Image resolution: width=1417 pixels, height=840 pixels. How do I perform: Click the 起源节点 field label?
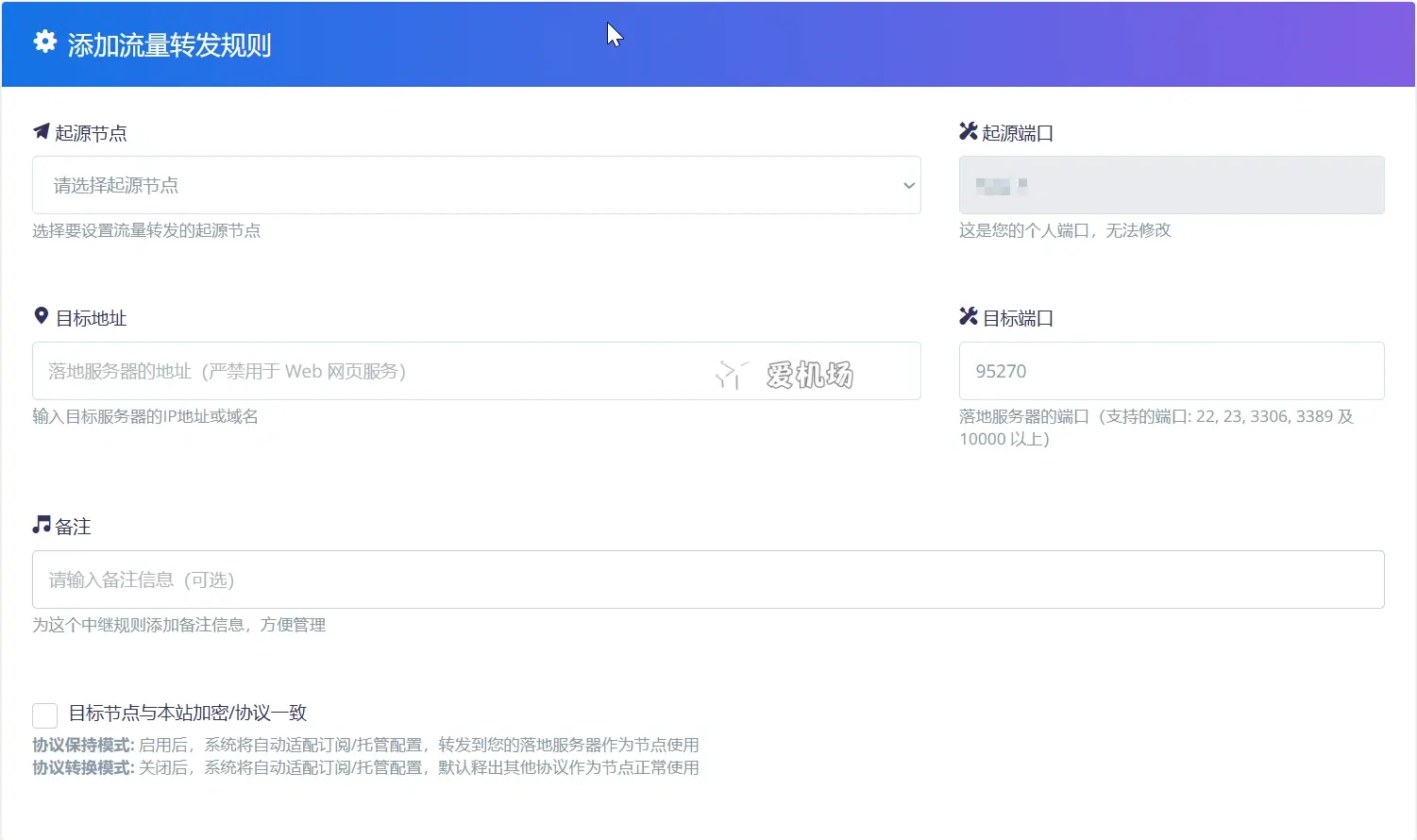pos(91,133)
